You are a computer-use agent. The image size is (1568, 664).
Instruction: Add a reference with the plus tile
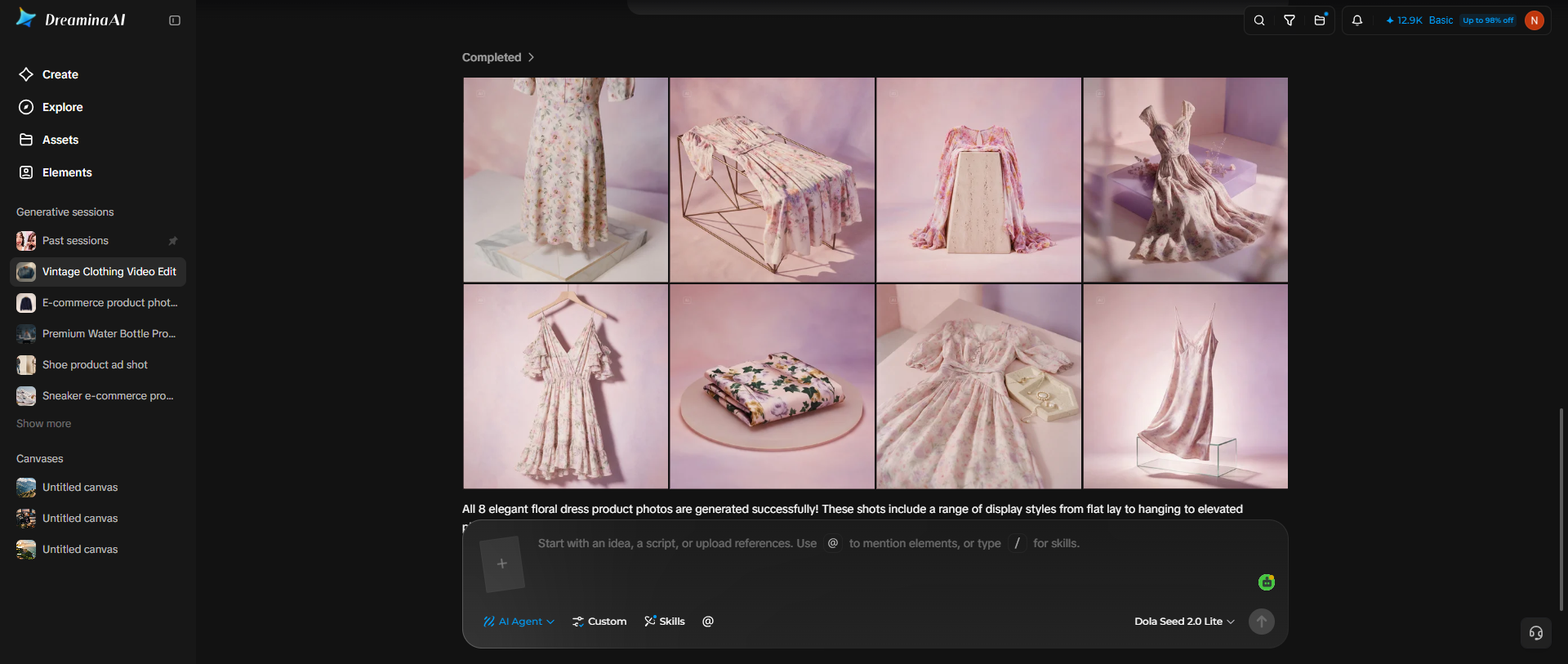tap(501, 564)
